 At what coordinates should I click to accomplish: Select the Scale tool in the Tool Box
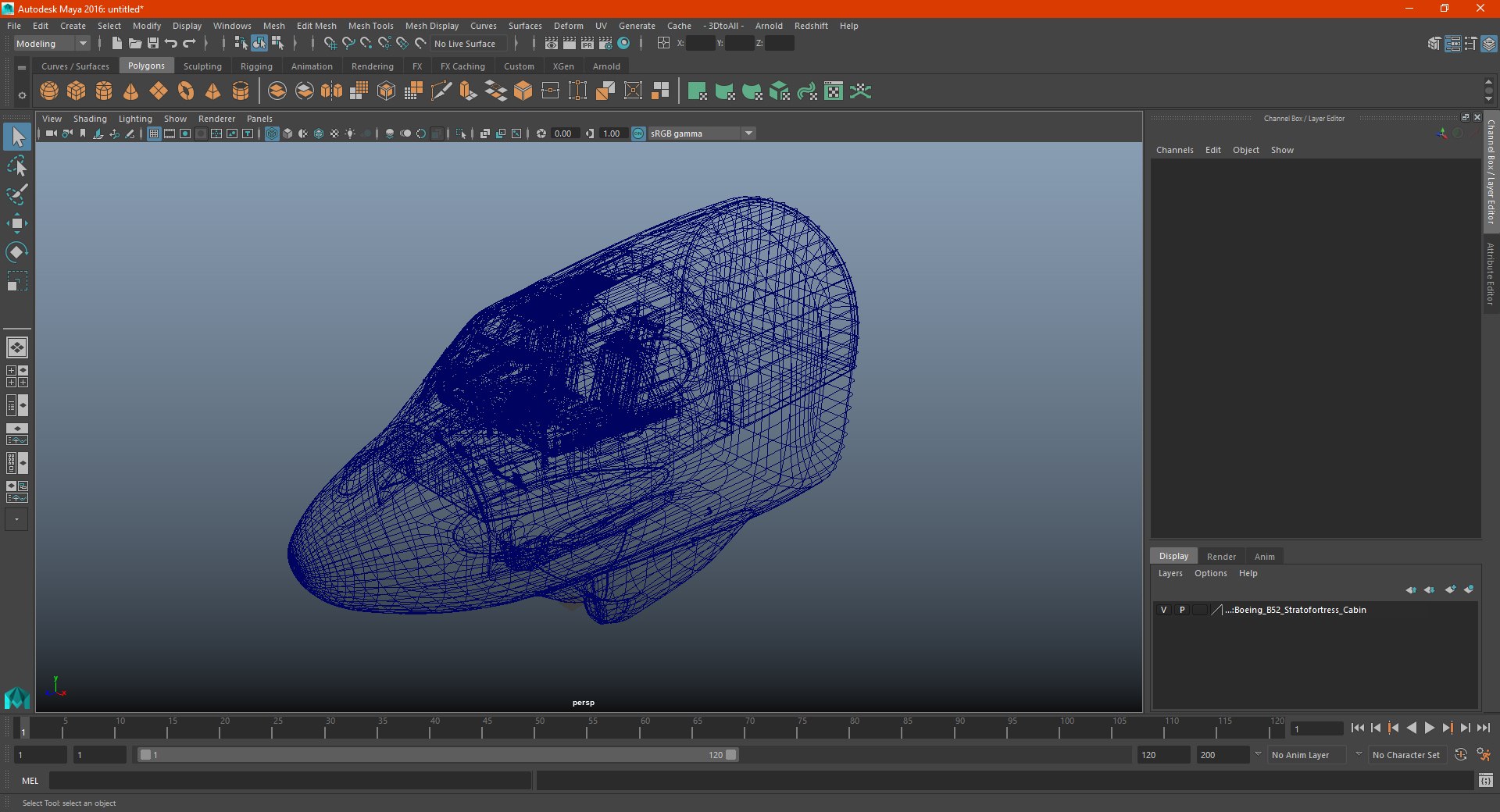coord(16,281)
